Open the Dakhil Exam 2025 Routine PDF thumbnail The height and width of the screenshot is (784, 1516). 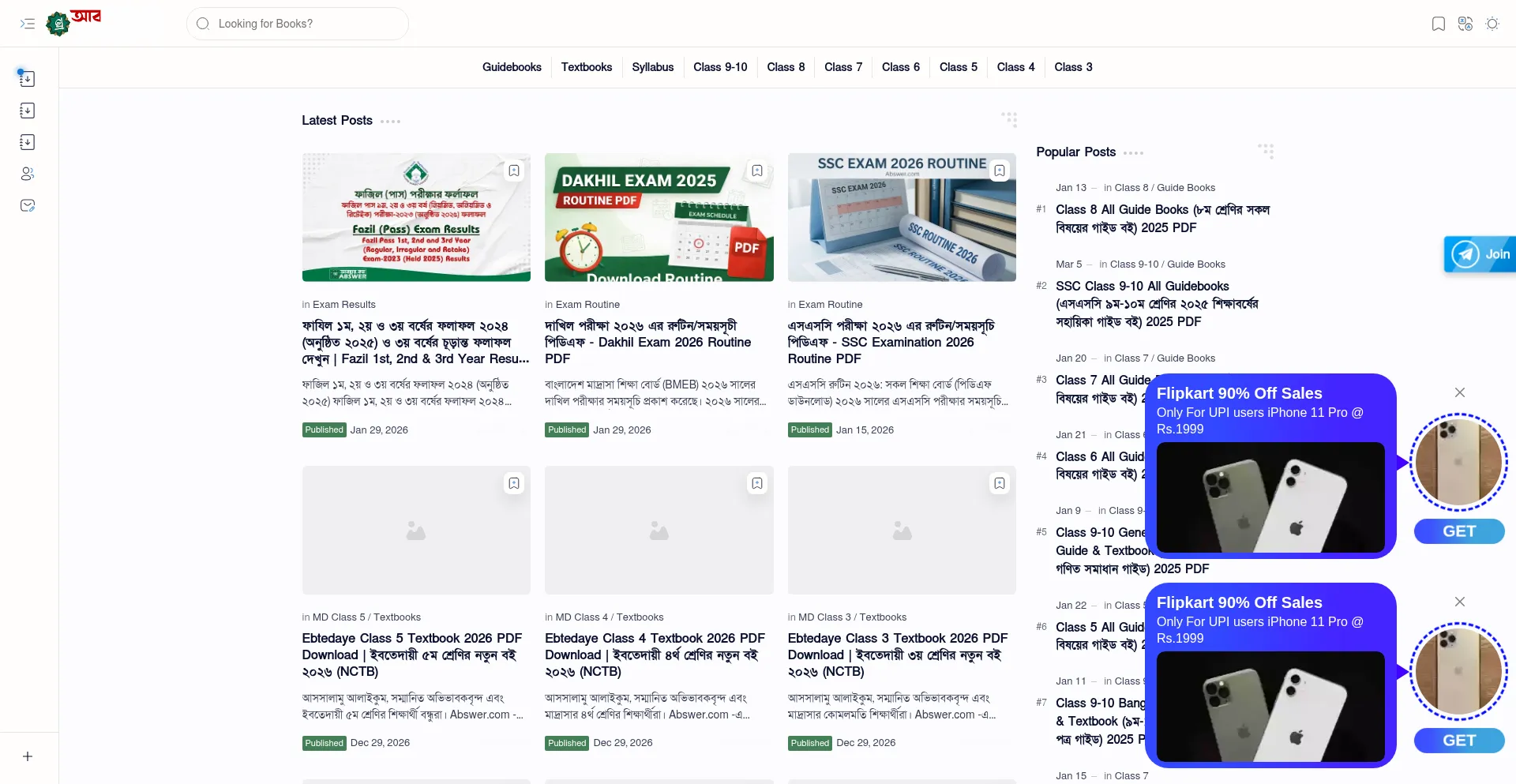coord(659,217)
